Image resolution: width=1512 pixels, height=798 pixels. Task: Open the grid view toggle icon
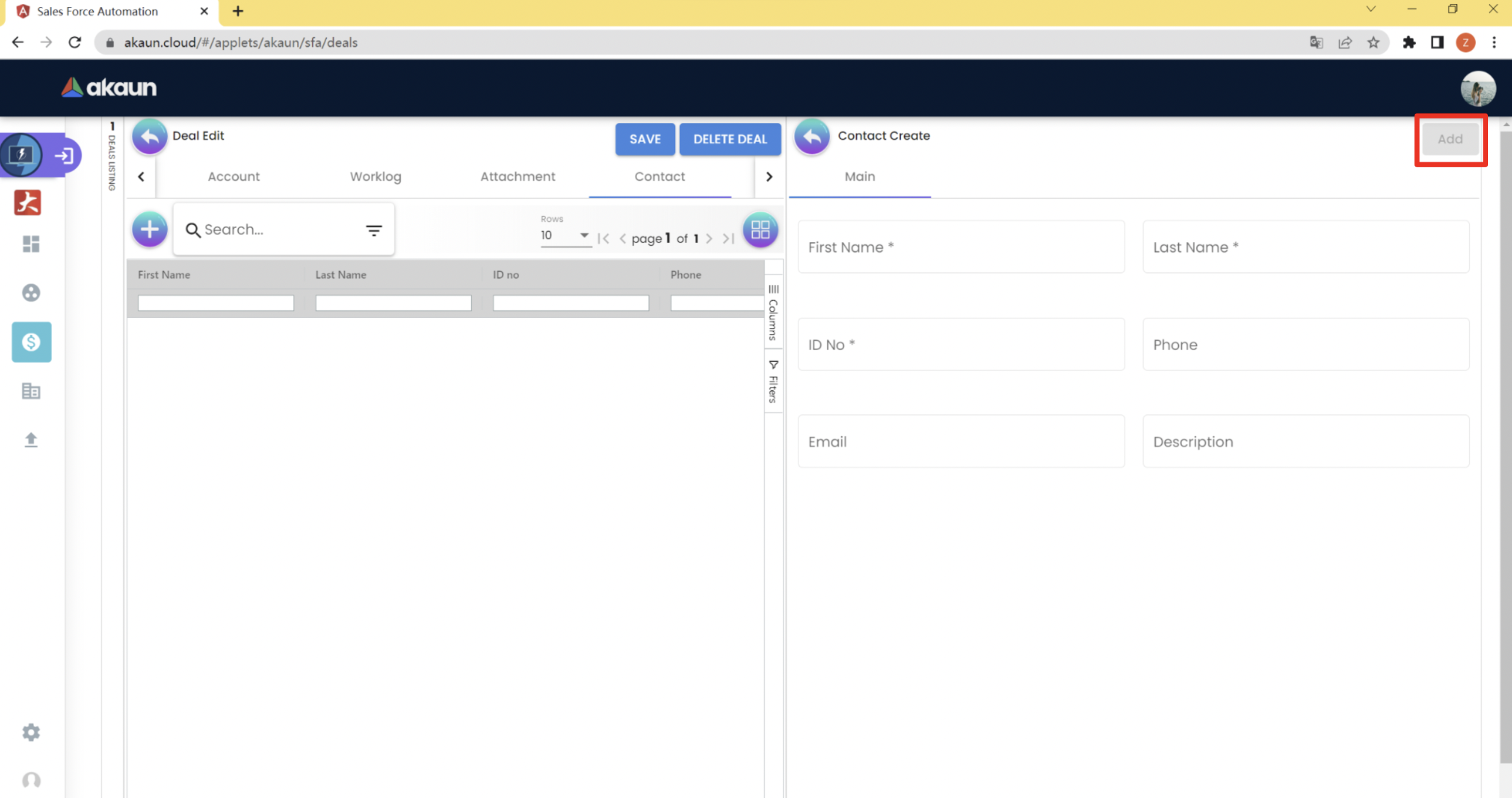760,229
